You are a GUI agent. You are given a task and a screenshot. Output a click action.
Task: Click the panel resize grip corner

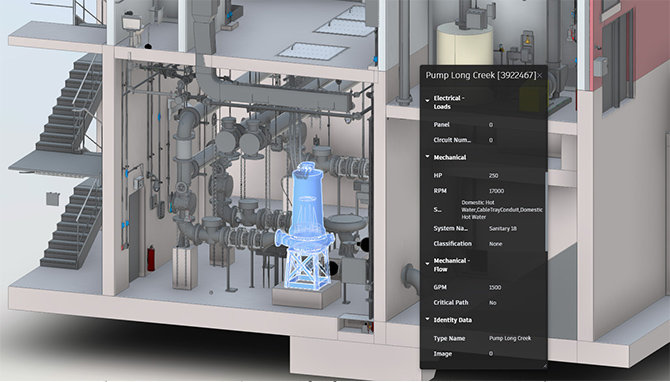click(544, 366)
